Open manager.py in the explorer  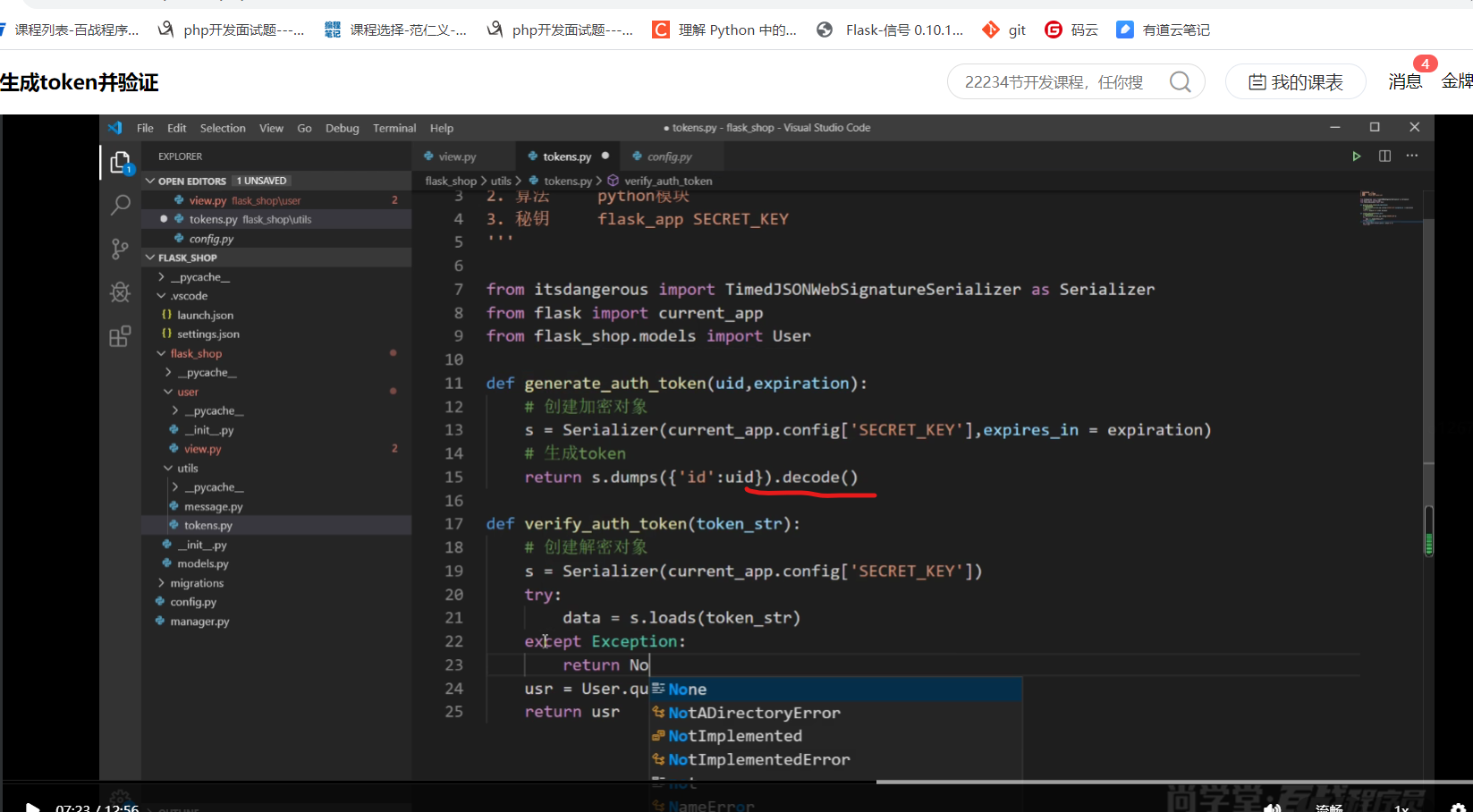pos(199,622)
